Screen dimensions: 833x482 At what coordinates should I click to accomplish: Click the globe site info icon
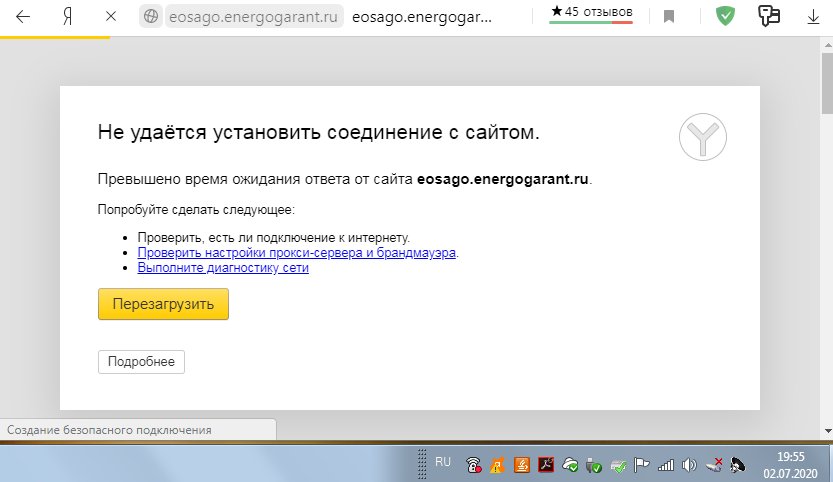click(152, 16)
